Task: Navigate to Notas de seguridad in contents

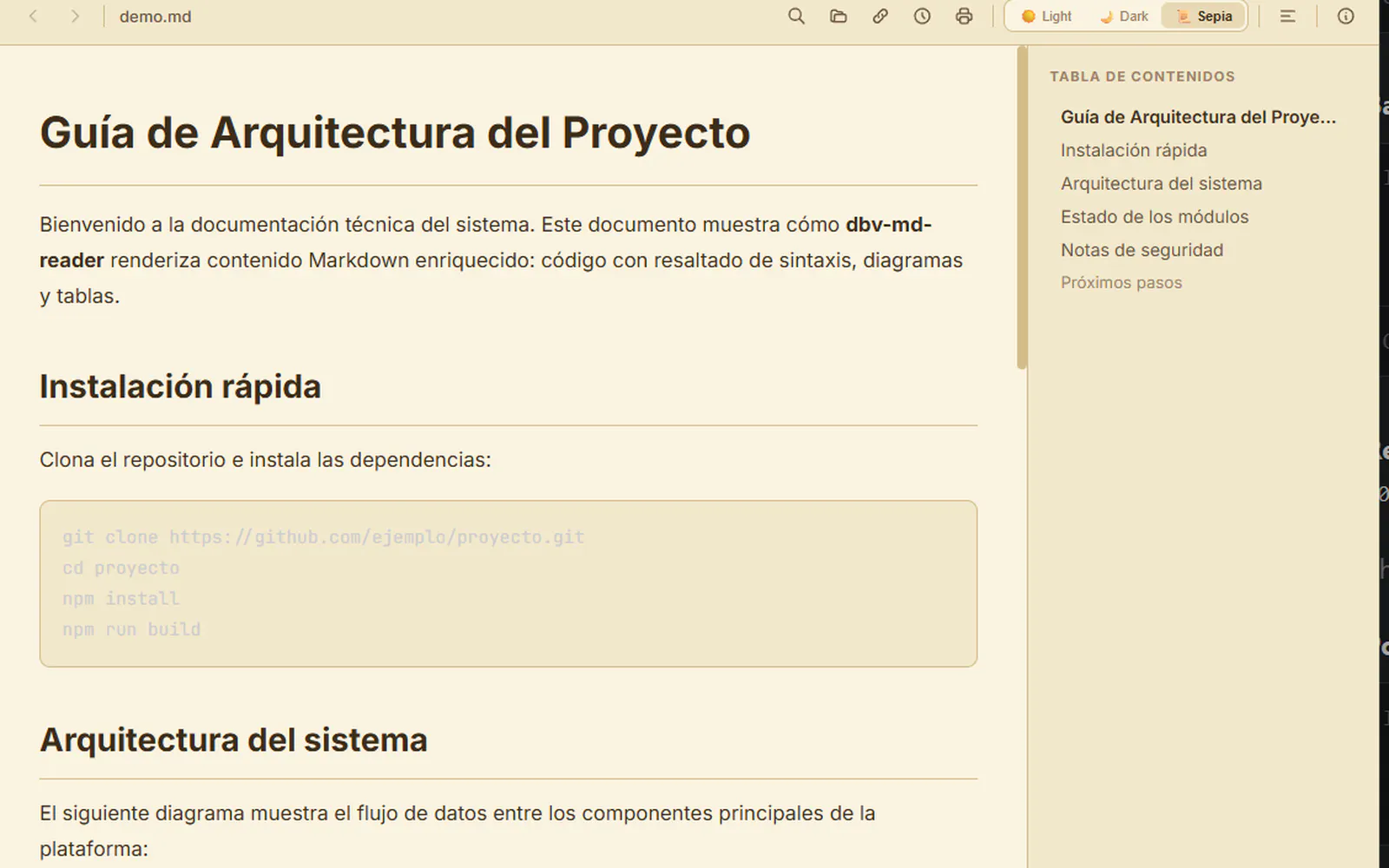Action: pos(1142,250)
